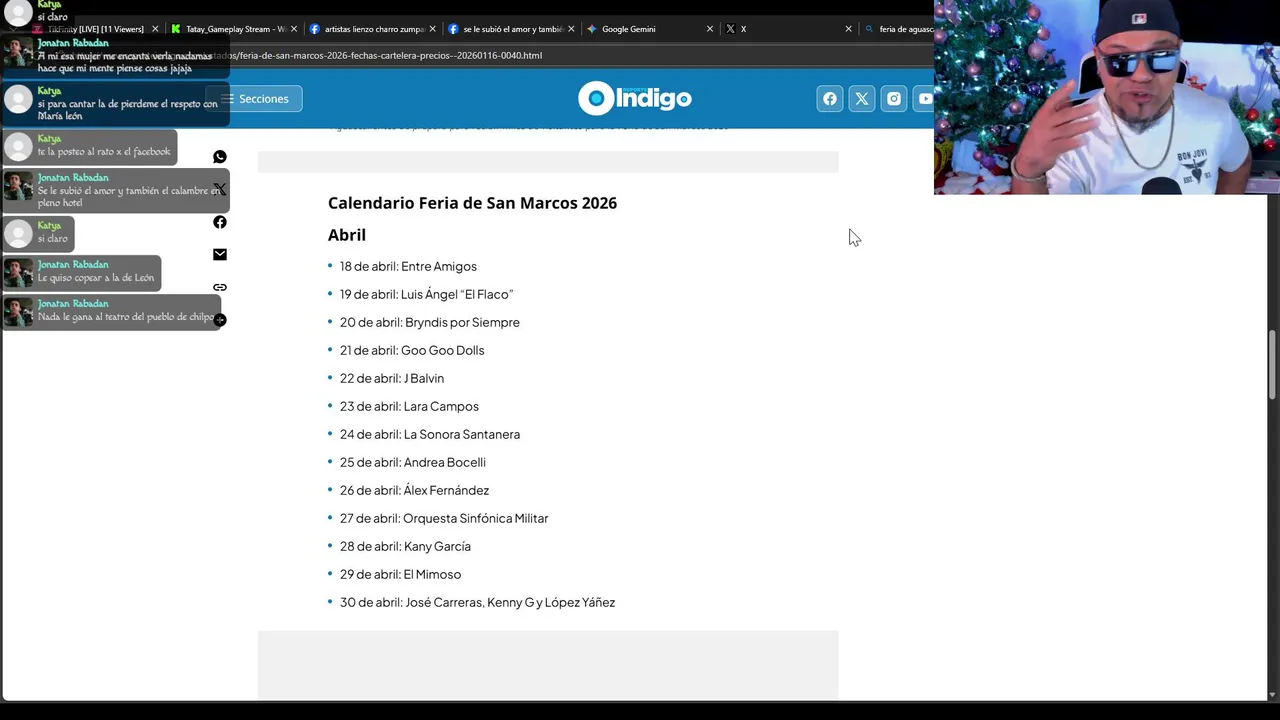The width and height of the screenshot is (1280, 720).
Task: Close the Google Gemini tab
Action: click(710, 29)
